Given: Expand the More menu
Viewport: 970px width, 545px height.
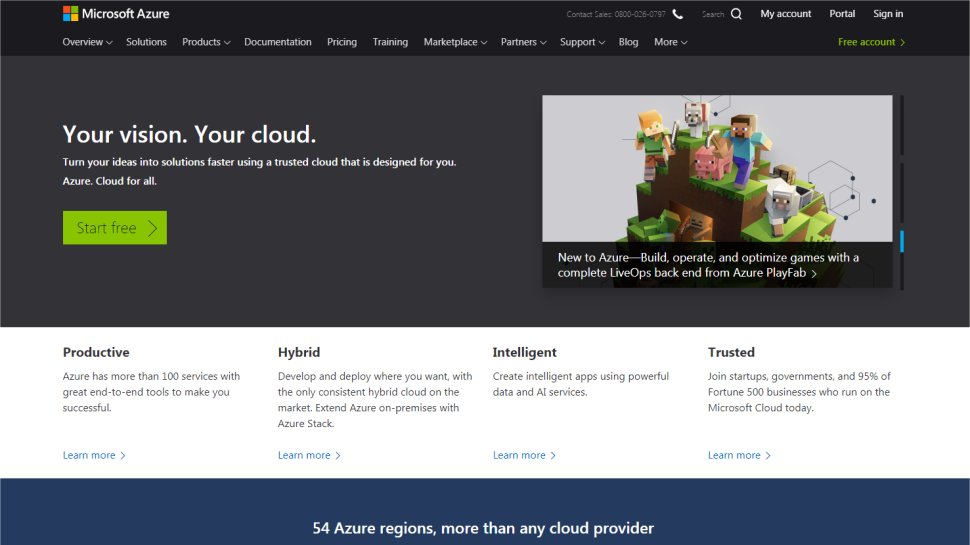Looking at the screenshot, I should click(x=671, y=42).
